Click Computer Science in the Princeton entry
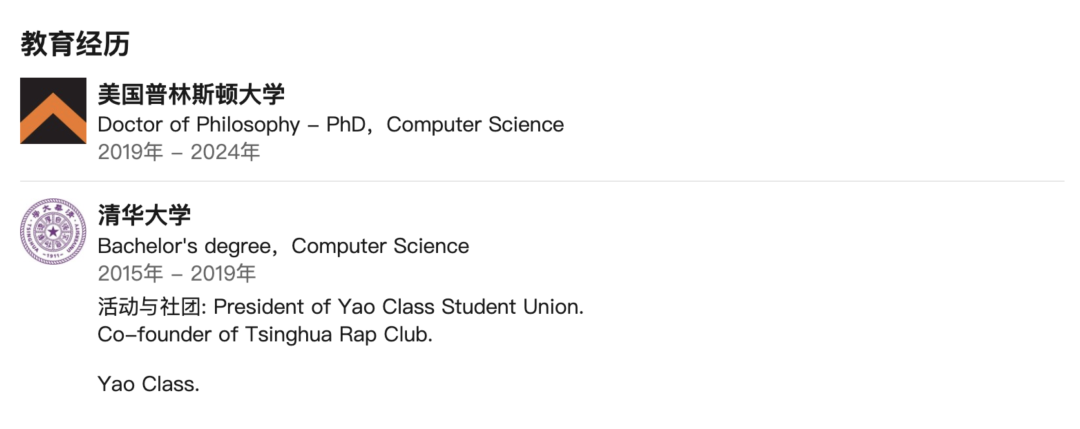This screenshot has width=1080, height=429. [475, 125]
